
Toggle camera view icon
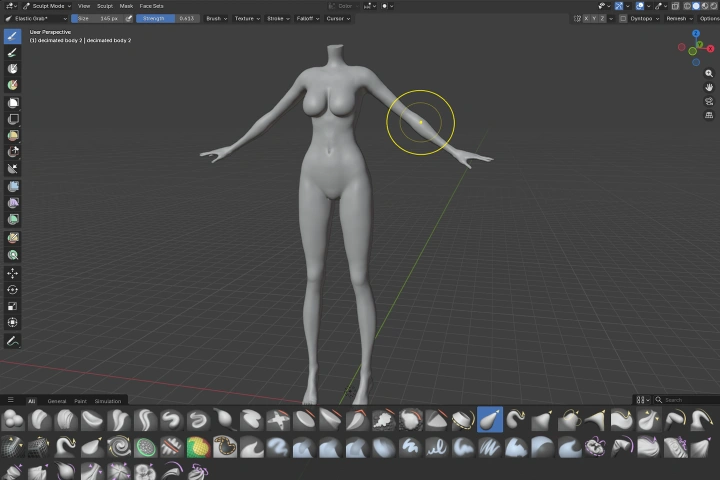coord(709,101)
